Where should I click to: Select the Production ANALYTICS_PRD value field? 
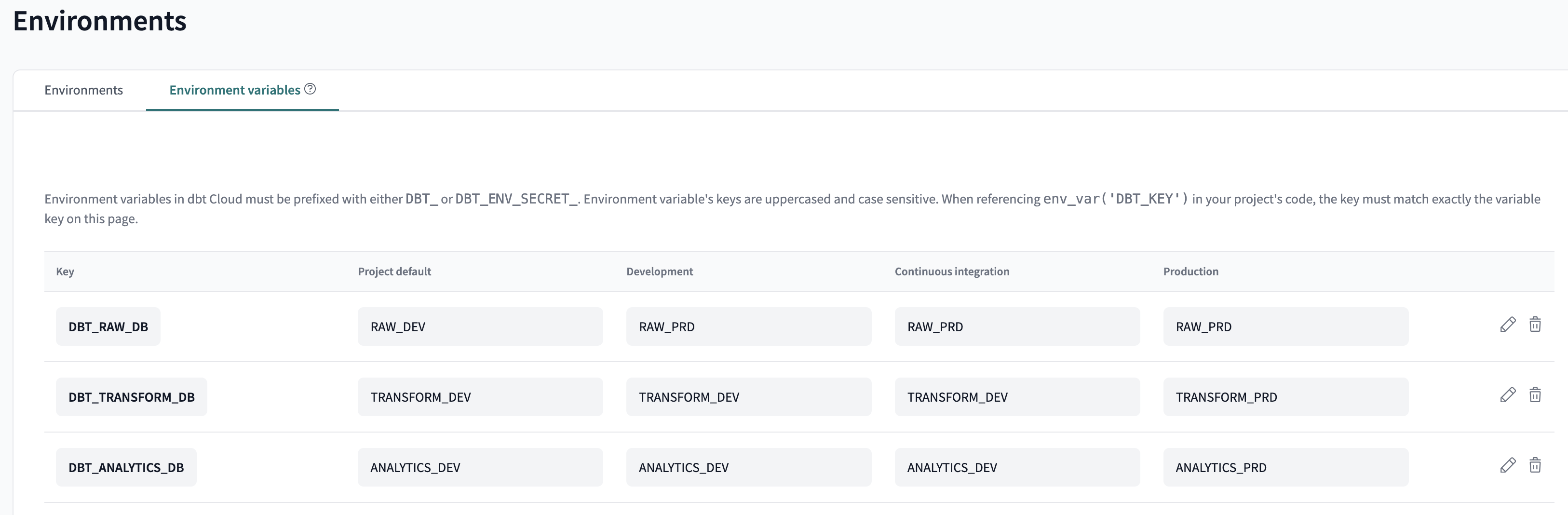click(1285, 468)
